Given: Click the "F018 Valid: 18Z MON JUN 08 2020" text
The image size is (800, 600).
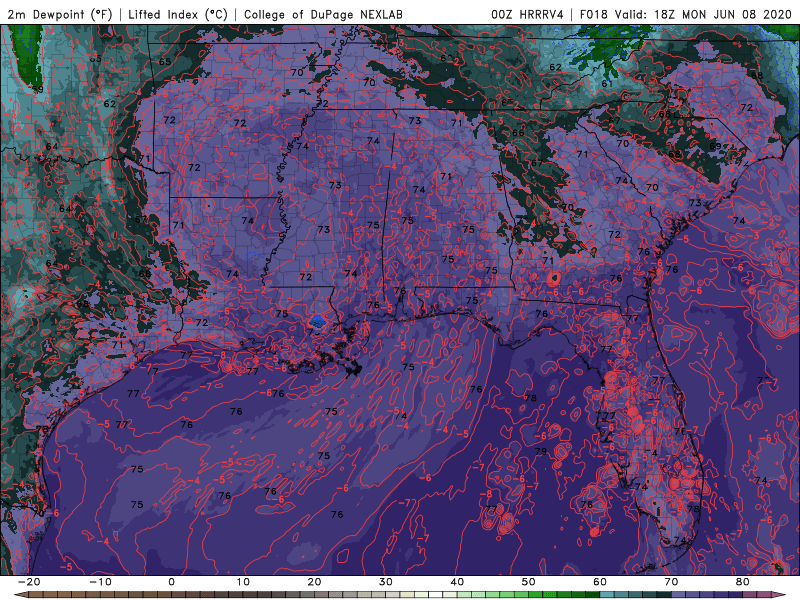Looking at the screenshot, I should (686, 14).
